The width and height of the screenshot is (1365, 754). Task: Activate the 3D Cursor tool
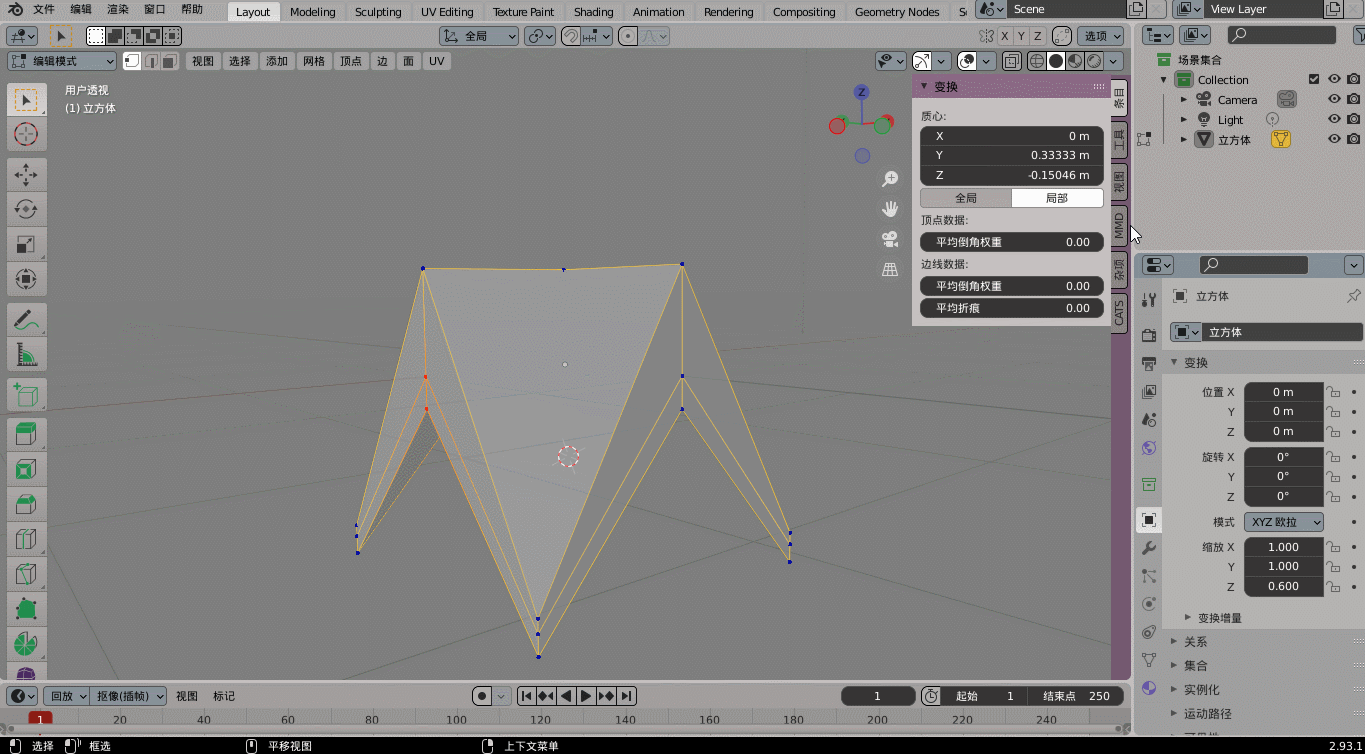(x=27, y=134)
